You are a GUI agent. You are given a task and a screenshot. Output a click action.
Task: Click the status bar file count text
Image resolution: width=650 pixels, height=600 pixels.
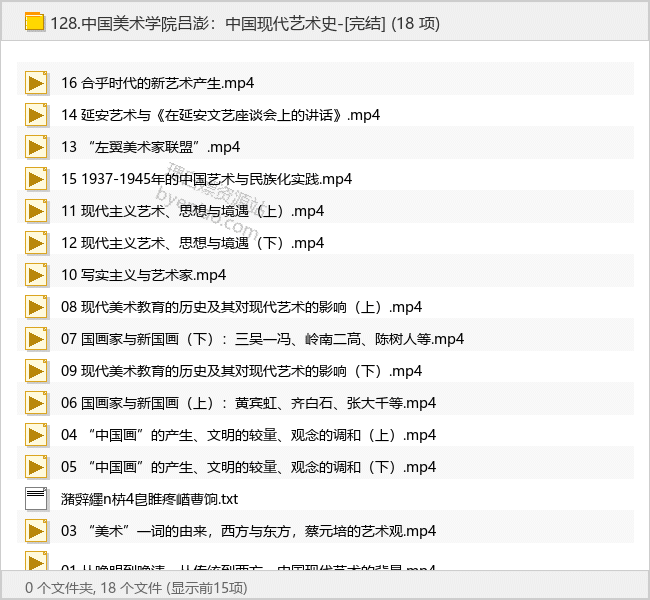[x=135, y=587]
